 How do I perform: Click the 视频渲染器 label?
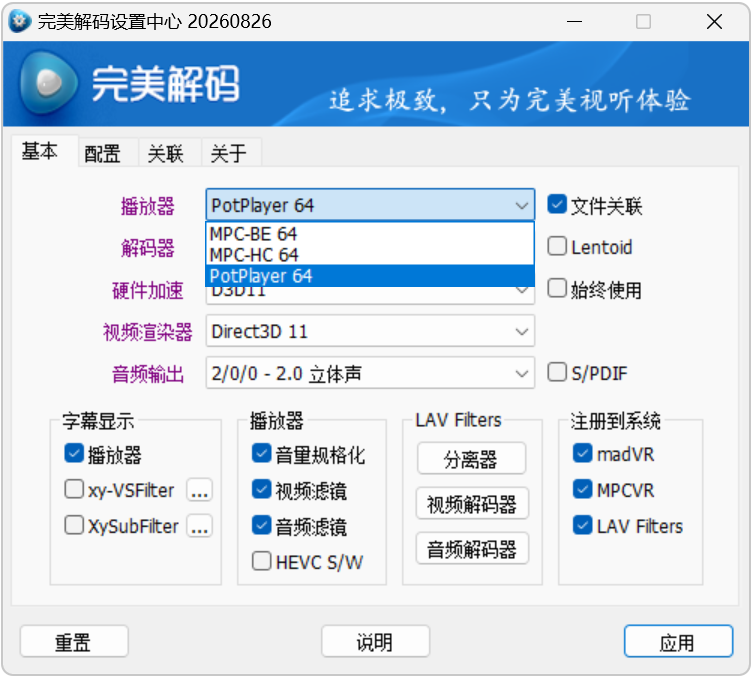148,332
